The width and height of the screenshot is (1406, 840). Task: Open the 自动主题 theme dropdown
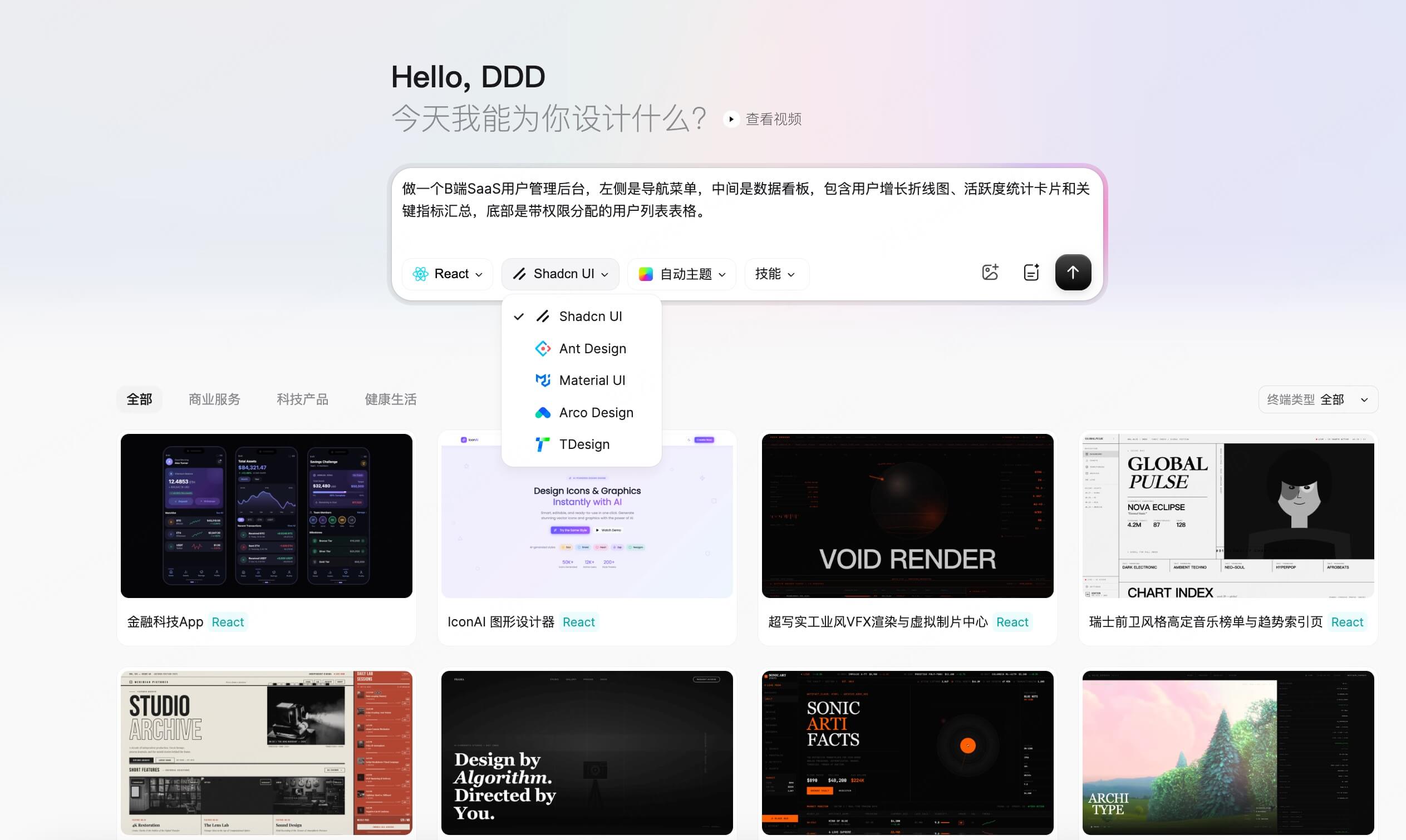pyautogui.click(x=682, y=274)
